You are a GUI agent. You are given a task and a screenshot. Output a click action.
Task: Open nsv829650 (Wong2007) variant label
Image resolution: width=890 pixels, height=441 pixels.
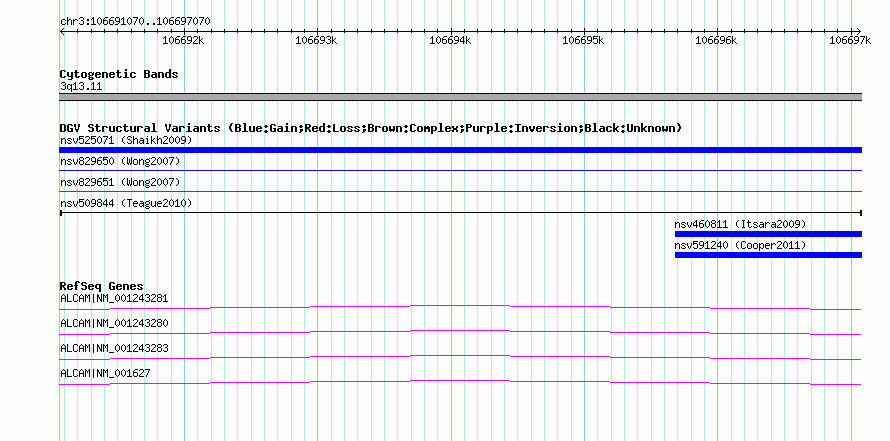click(120, 162)
